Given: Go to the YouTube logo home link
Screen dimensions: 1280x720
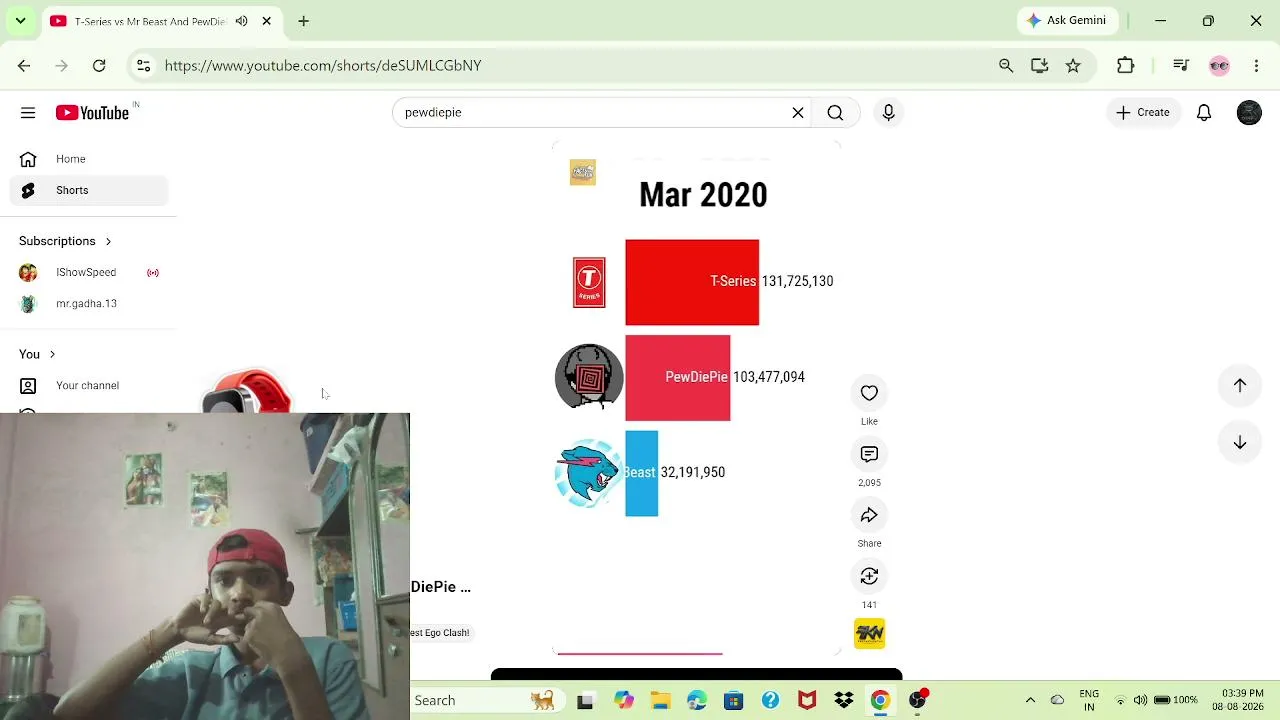Looking at the screenshot, I should pyautogui.click(x=92, y=113).
